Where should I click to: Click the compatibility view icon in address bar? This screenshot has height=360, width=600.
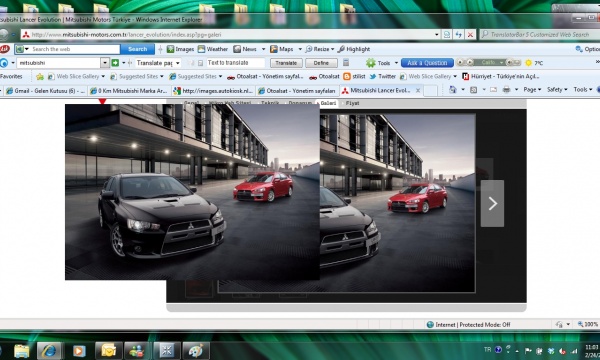click(x=447, y=34)
